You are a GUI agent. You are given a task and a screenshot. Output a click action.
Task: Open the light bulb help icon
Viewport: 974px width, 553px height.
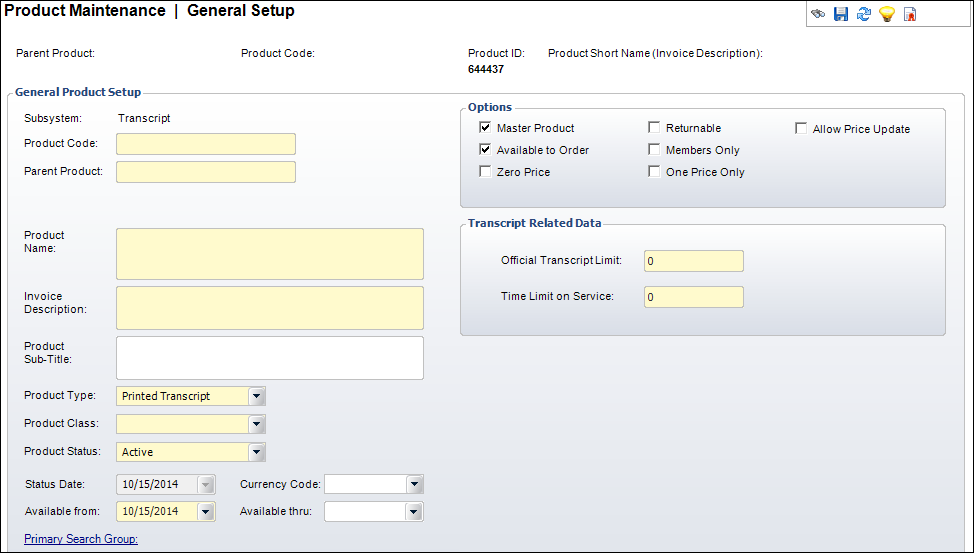(x=886, y=14)
